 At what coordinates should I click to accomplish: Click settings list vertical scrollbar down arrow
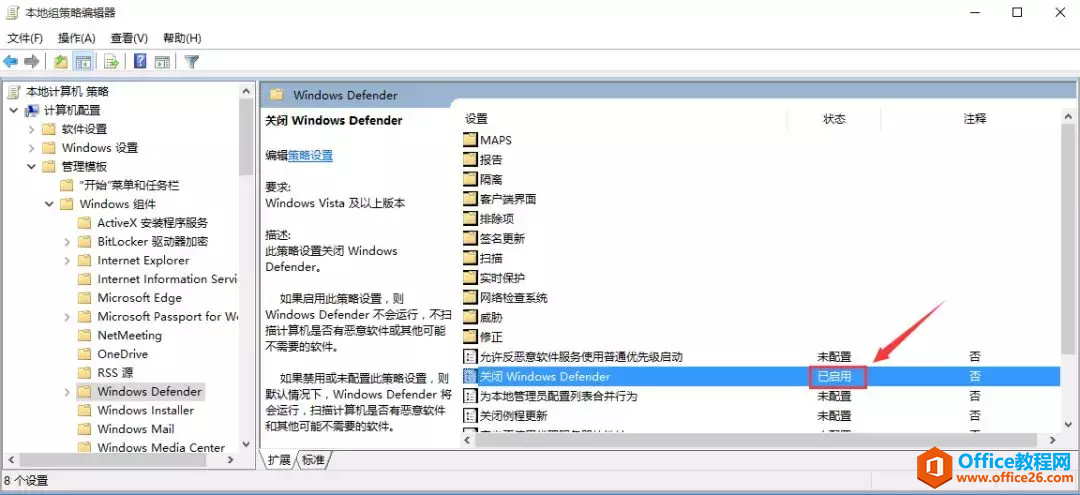pyautogui.click(x=1069, y=424)
